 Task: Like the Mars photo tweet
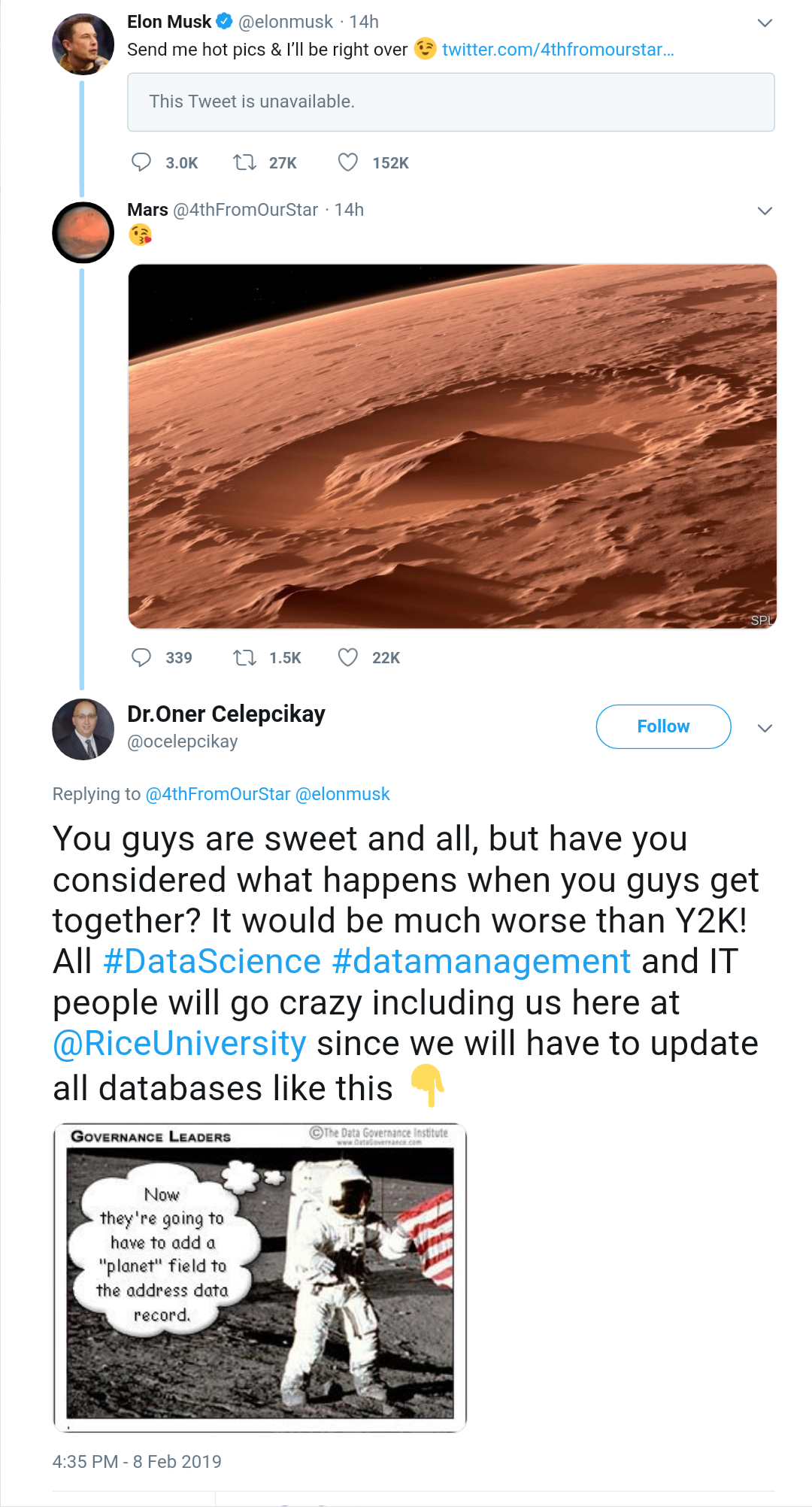point(347,658)
